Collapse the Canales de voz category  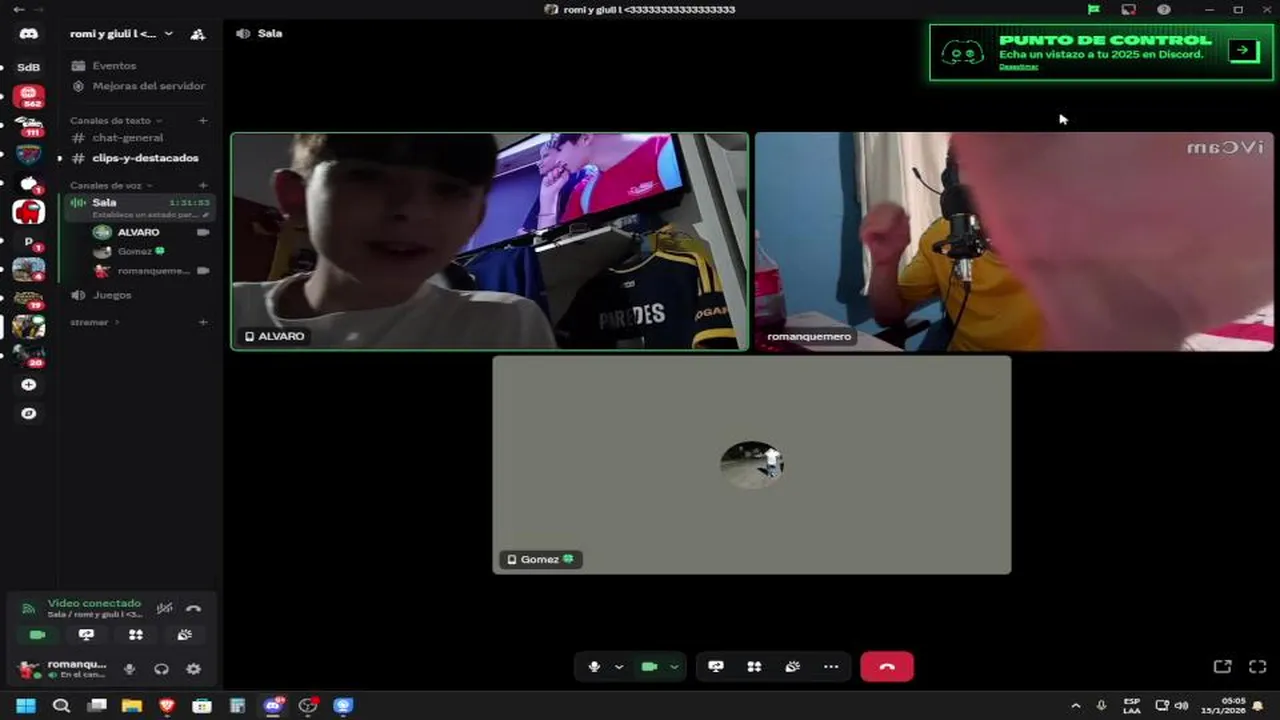coord(111,185)
